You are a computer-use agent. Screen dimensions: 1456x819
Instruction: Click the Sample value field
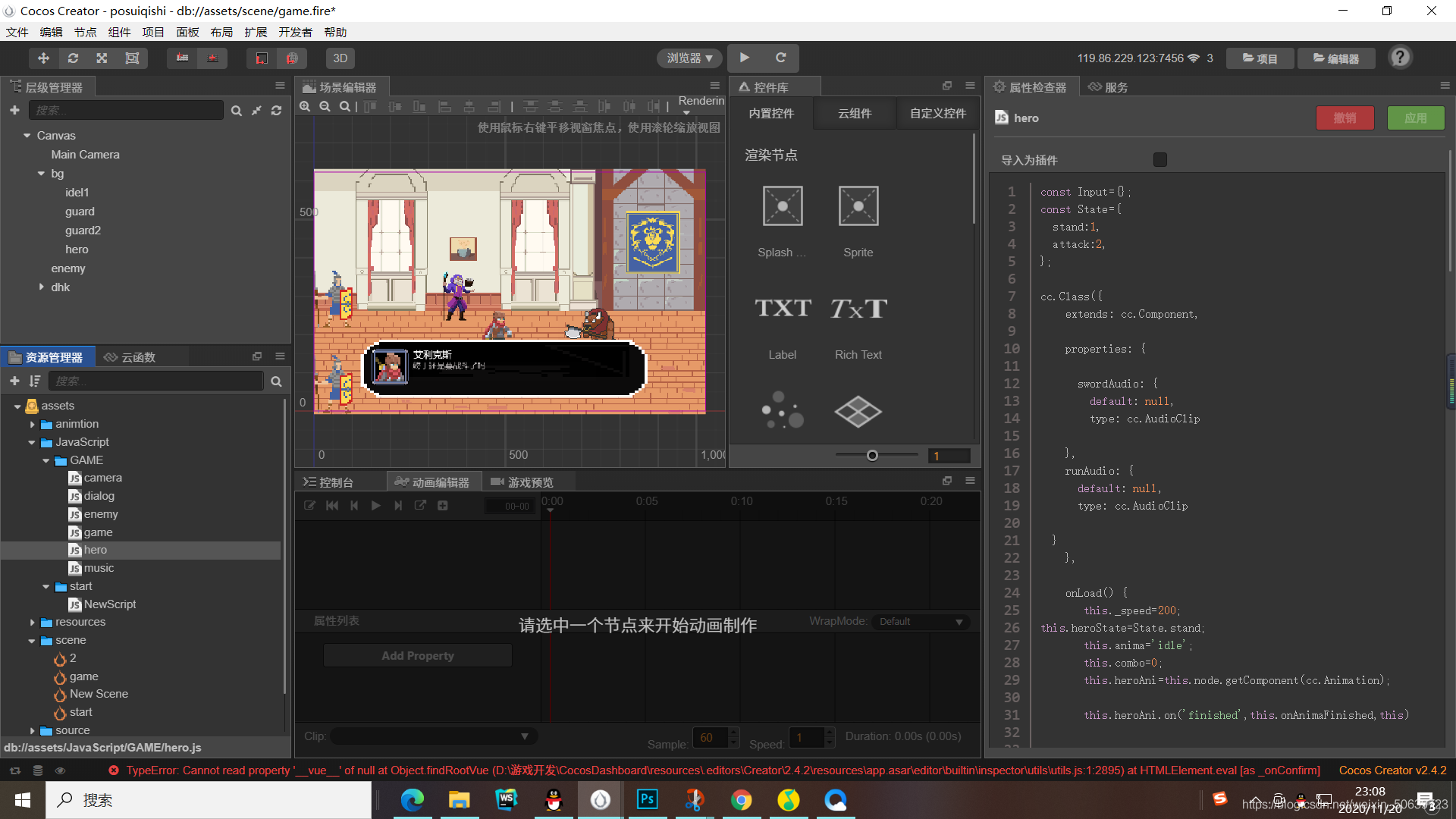coord(710,738)
